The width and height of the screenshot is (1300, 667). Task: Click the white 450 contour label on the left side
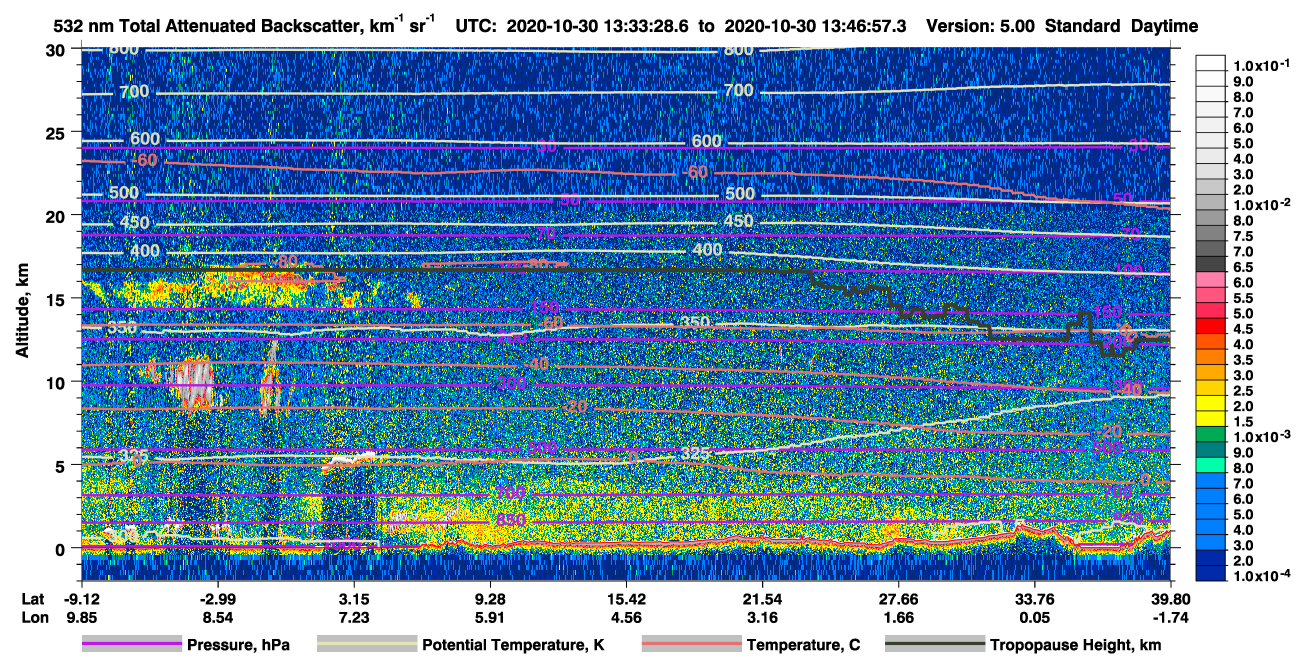(133, 222)
